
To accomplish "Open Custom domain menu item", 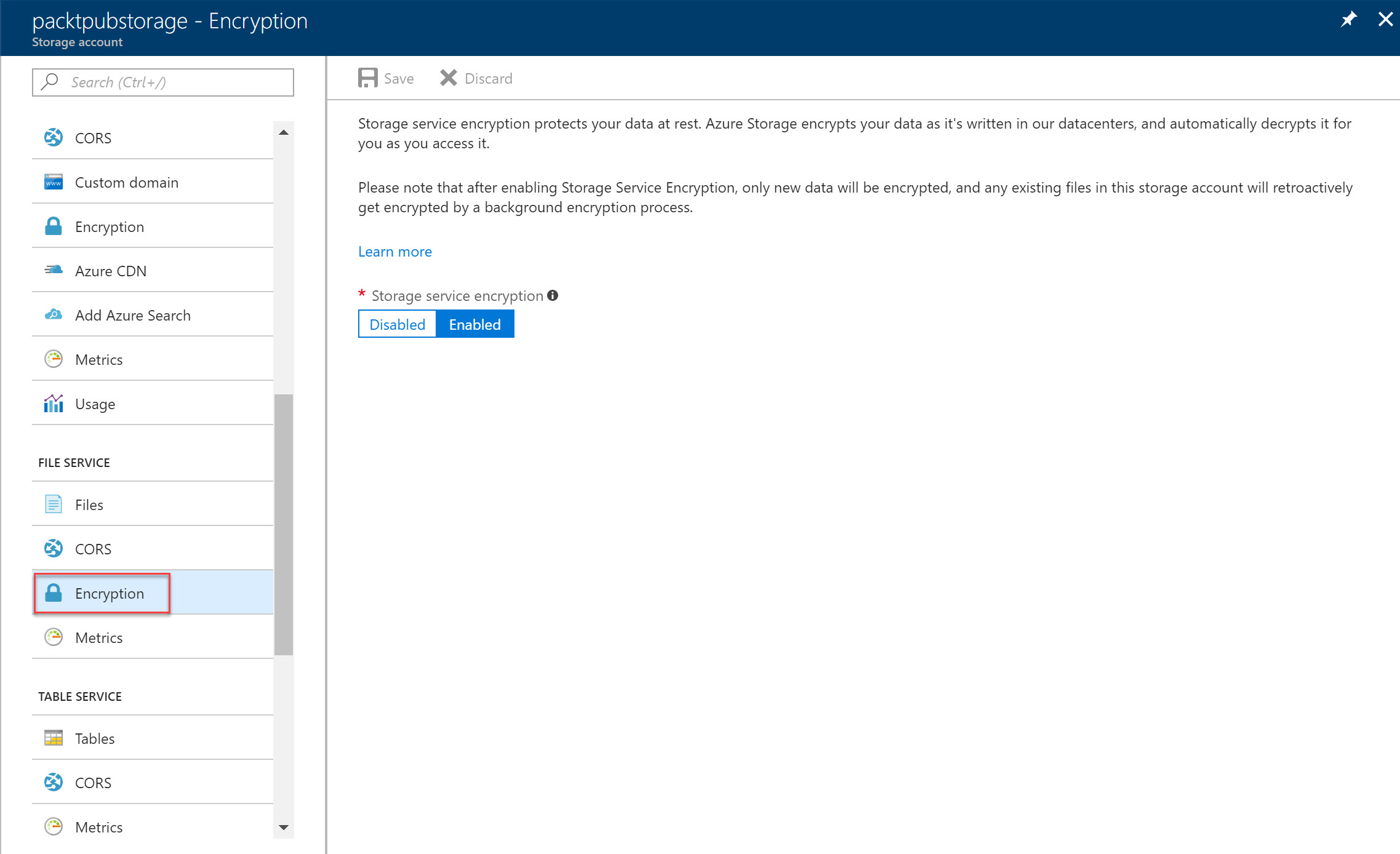I will pyautogui.click(x=153, y=182).
